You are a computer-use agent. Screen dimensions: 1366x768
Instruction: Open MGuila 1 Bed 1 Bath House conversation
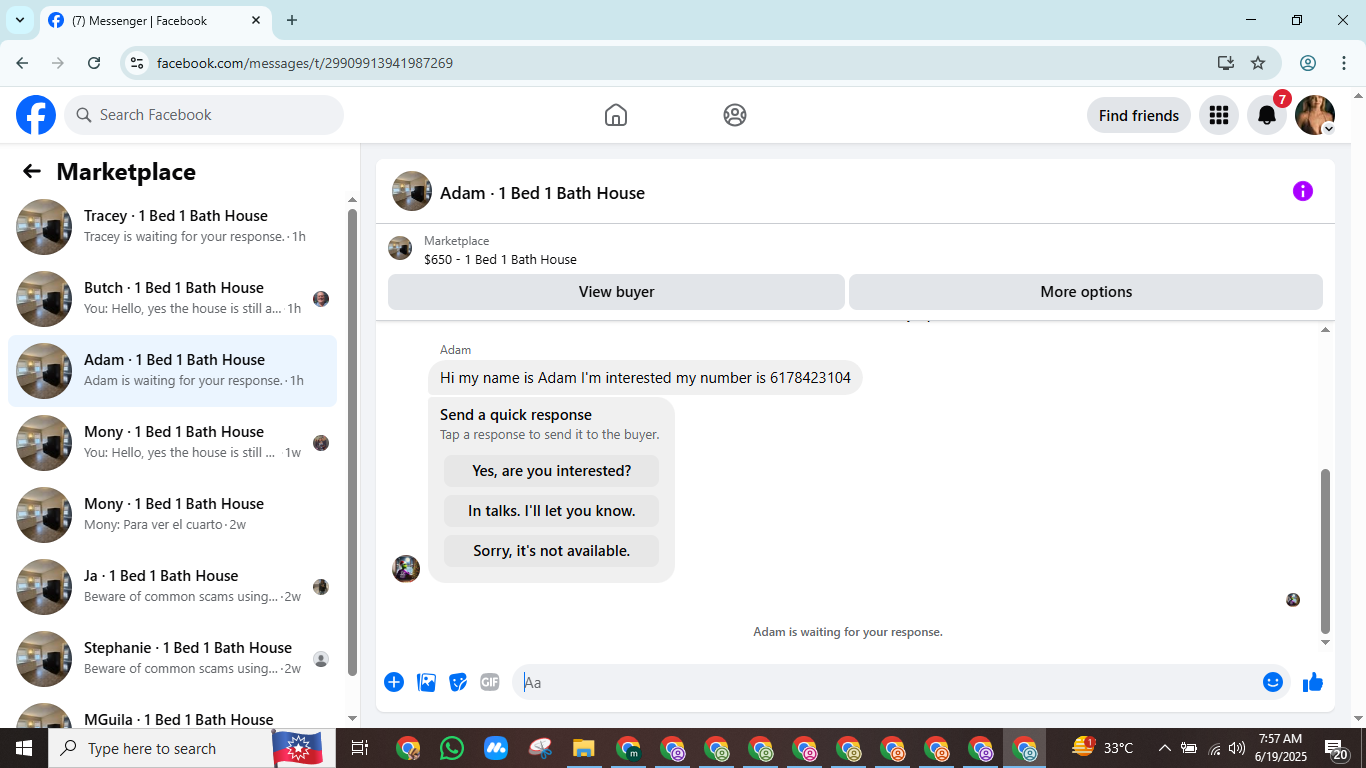pyautogui.click(x=172, y=716)
